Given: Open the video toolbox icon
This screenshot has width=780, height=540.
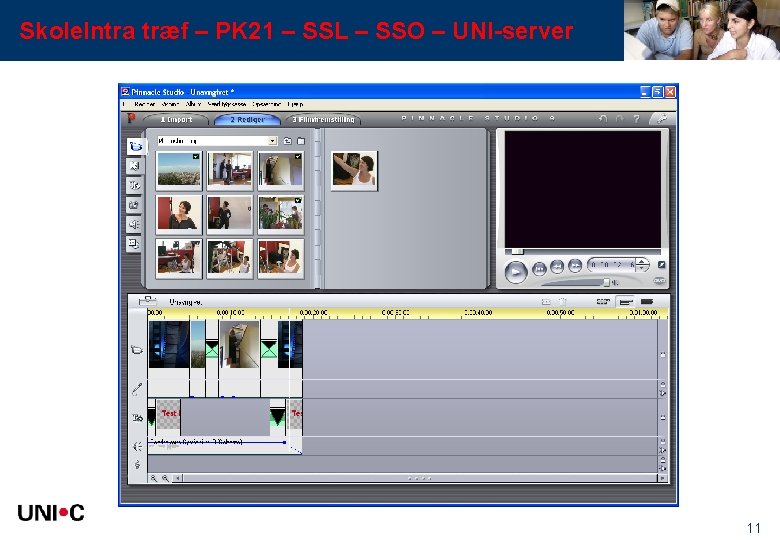Looking at the screenshot, I should tap(147, 301).
